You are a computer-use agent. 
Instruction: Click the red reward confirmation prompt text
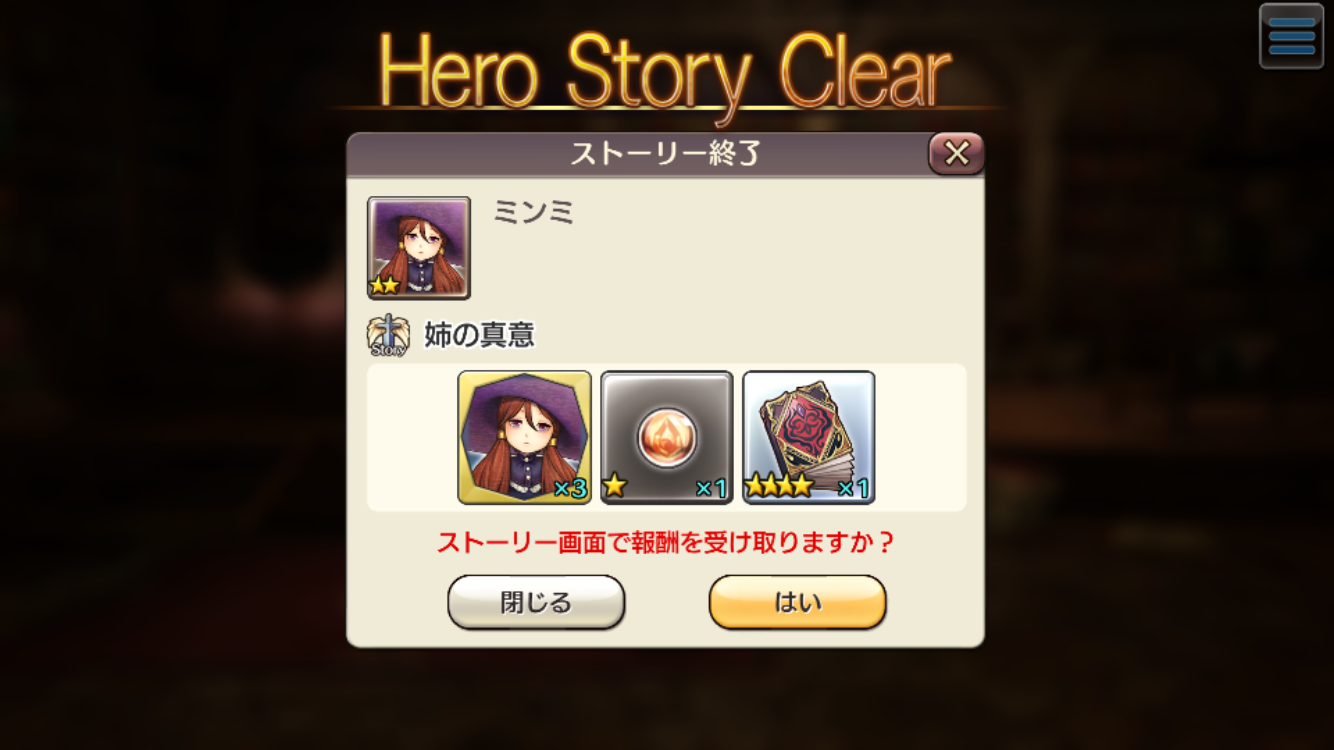tap(665, 543)
